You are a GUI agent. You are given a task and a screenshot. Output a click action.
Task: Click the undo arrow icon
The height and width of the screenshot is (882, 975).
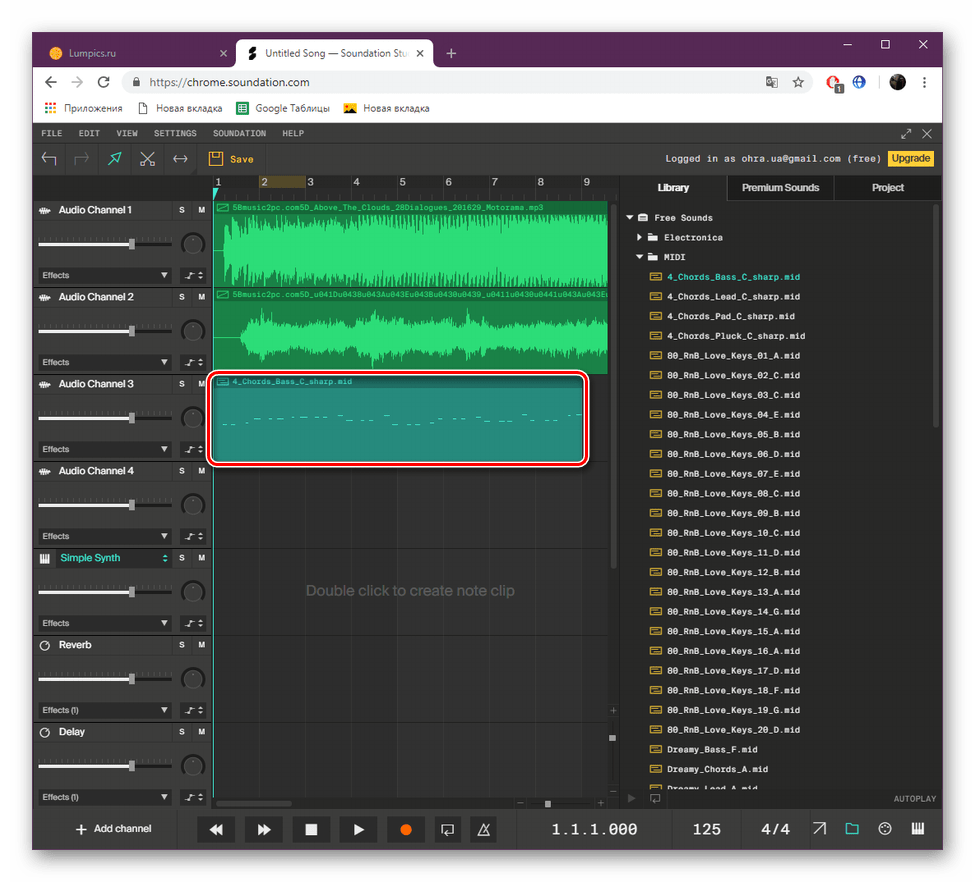click(x=49, y=158)
